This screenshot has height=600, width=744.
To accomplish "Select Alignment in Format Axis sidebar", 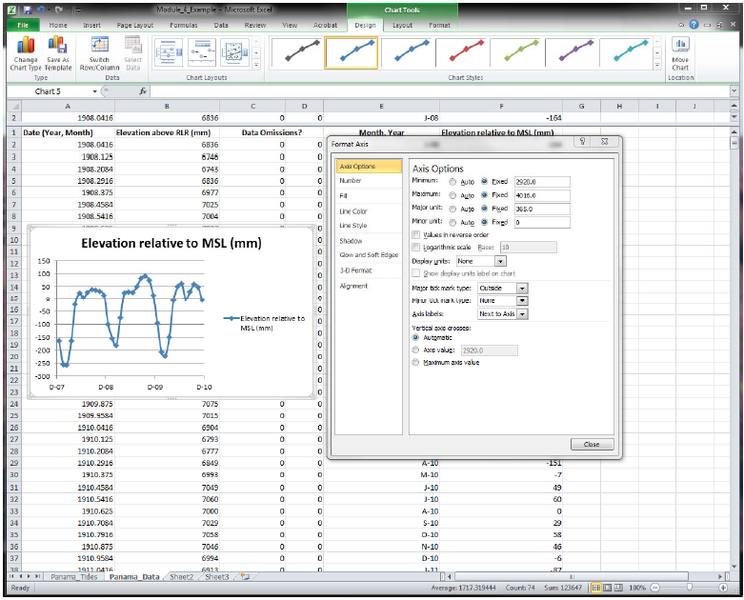I will pyautogui.click(x=368, y=286).
